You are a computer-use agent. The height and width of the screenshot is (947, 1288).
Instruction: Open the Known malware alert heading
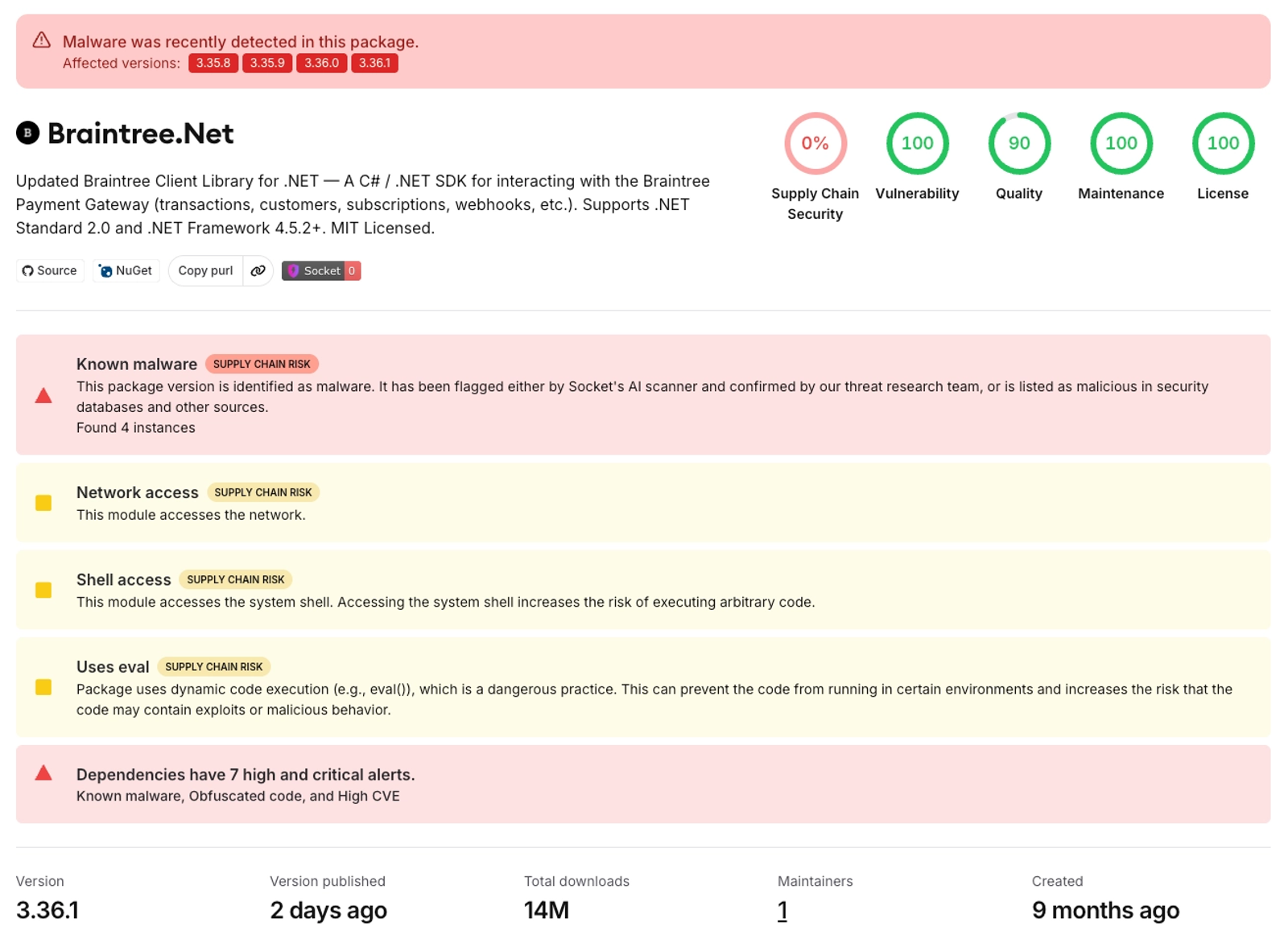coord(137,364)
